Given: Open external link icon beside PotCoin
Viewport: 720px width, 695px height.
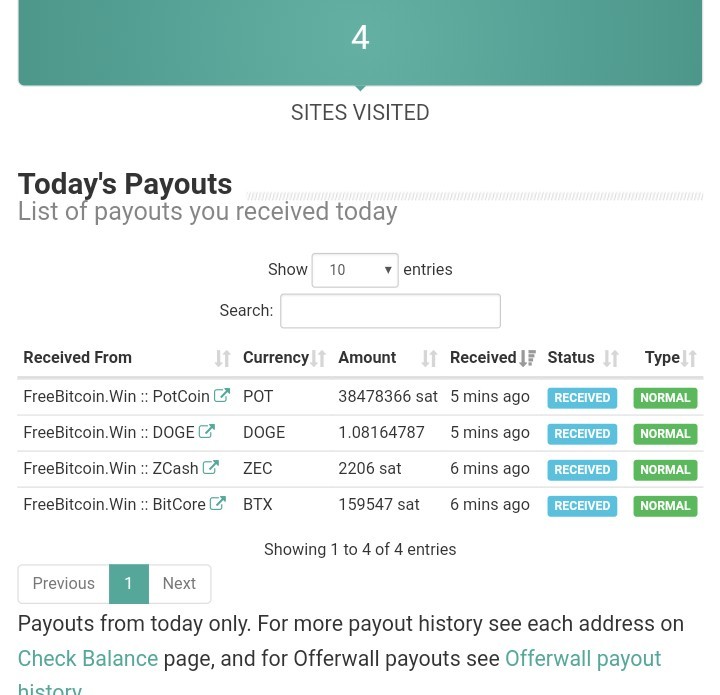Looking at the screenshot, I should (222, 395).
